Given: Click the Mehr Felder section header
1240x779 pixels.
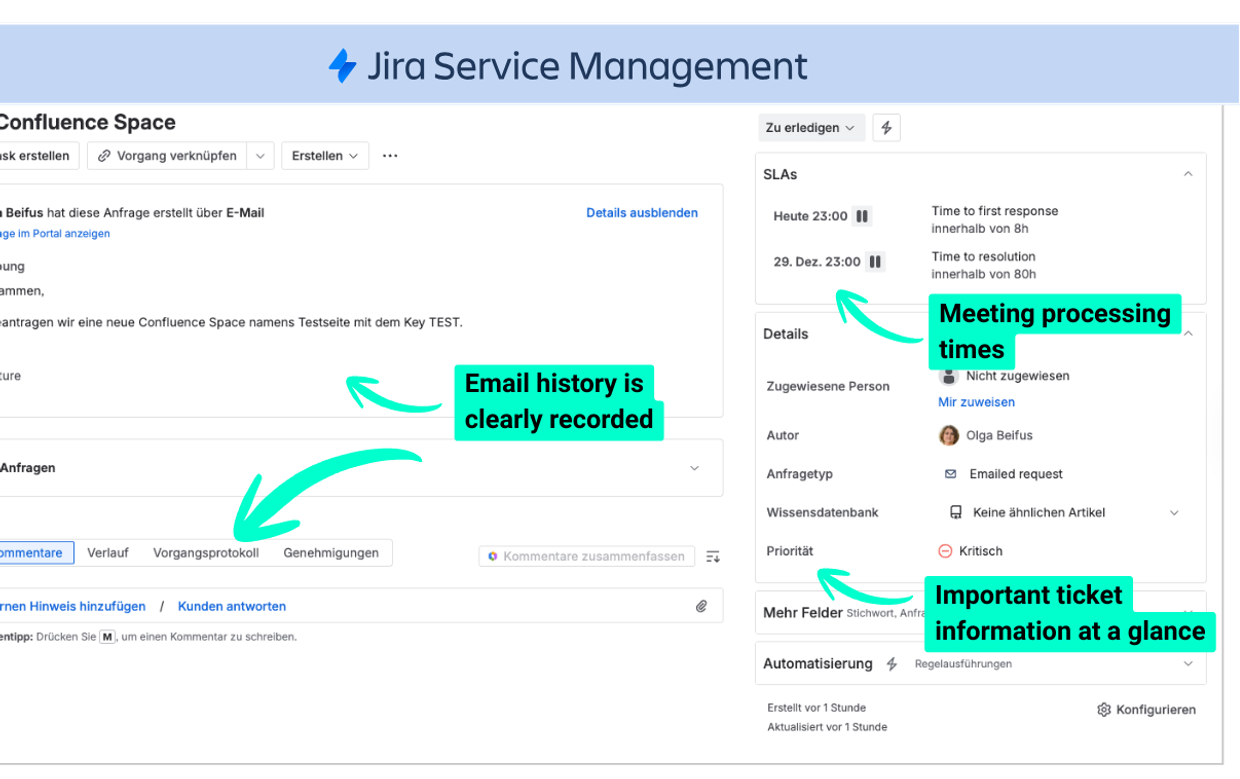Looking at the screenshot, I should point(802,612).
